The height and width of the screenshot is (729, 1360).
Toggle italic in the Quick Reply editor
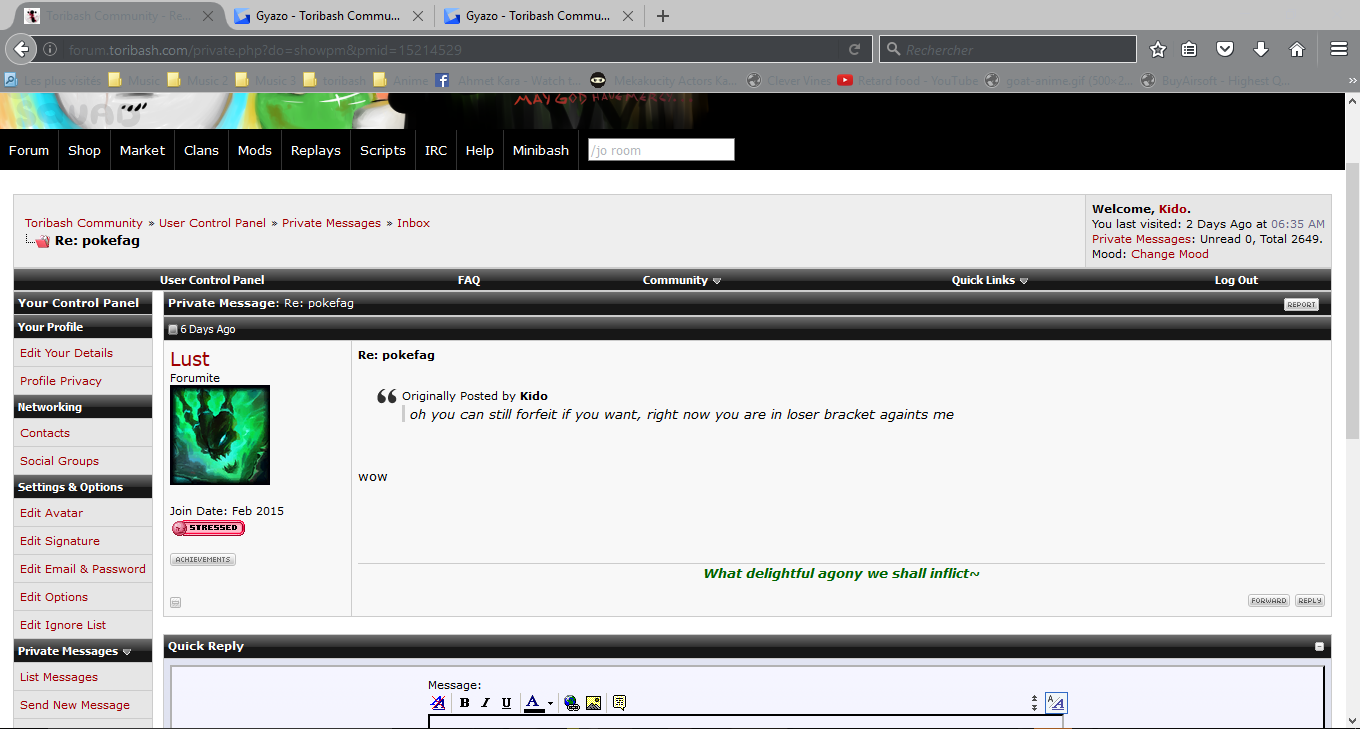[485, 703]
